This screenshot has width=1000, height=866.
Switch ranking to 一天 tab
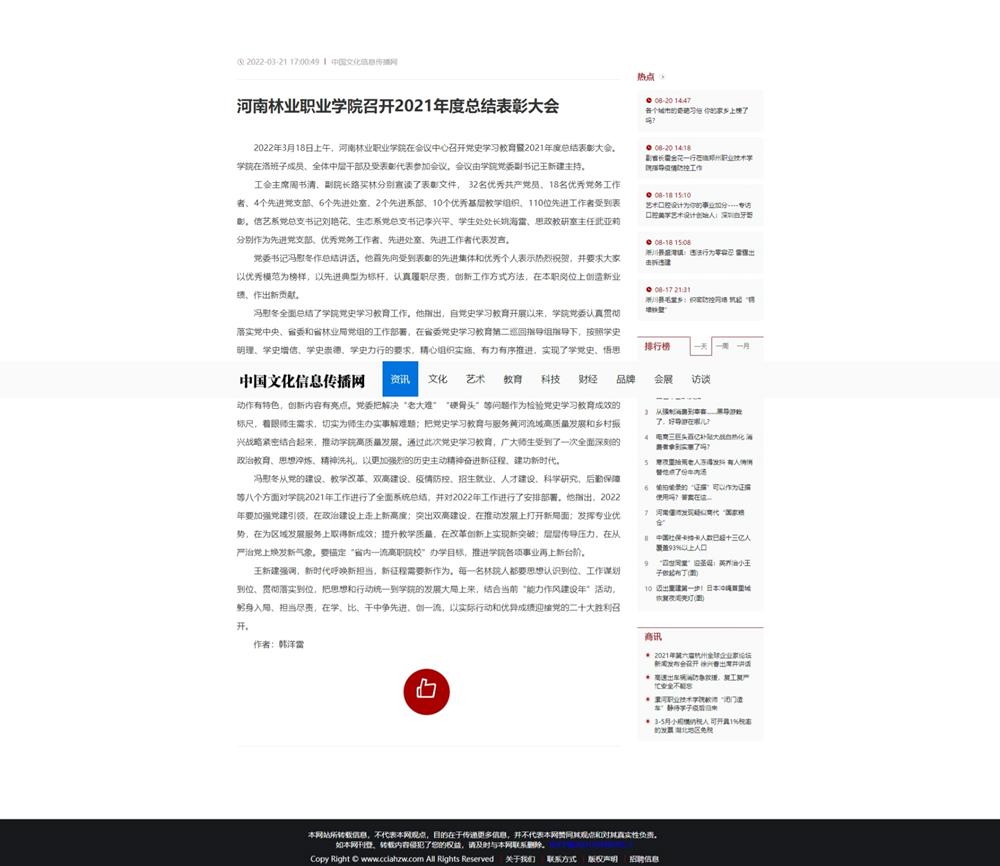701,346
